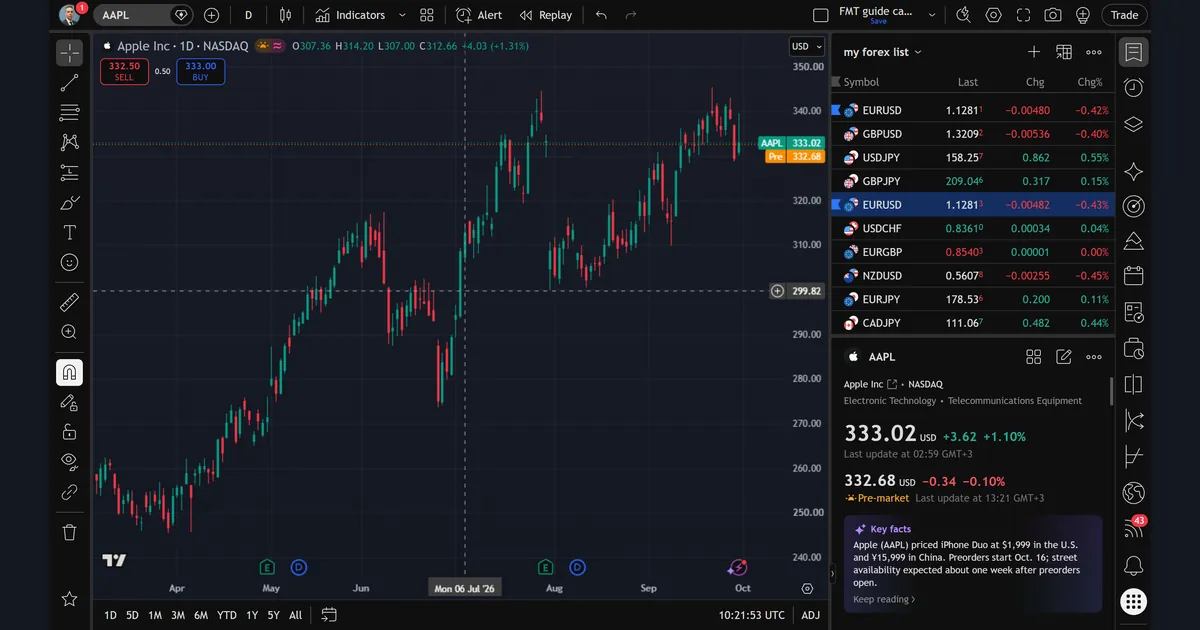Open the Trade panel button

click(x=1125, y=15)
